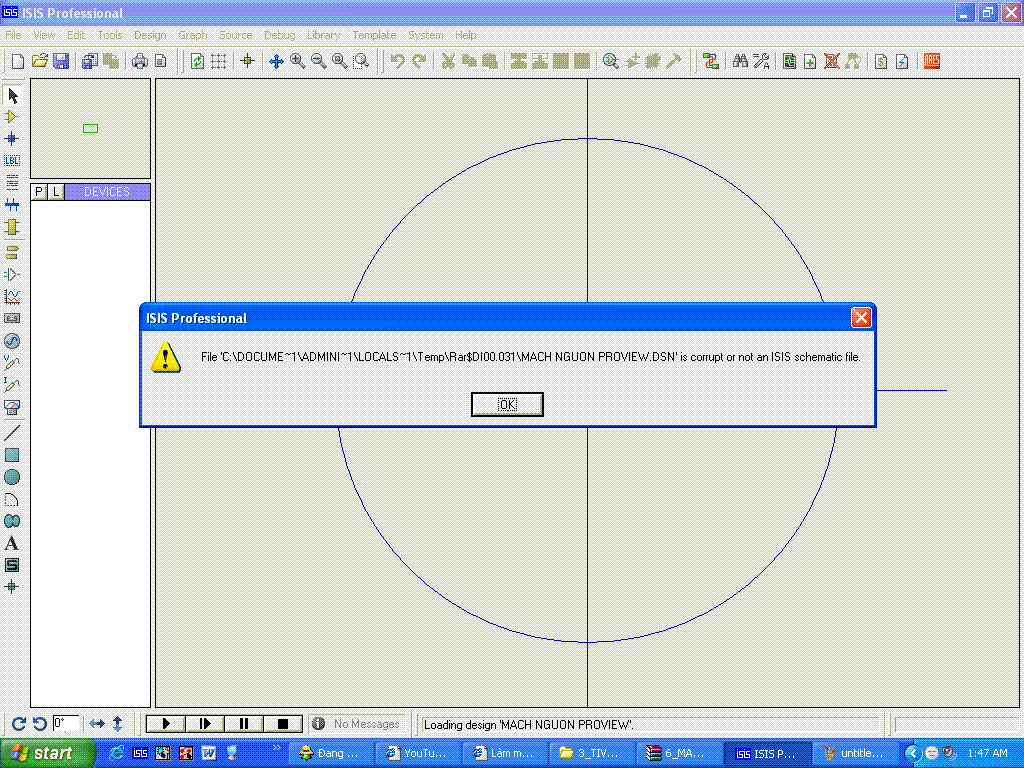Viewport: 1024px width, 768px height.
Task: Click the Zoom Out magnifier icon
Action: tap(319, 61)
